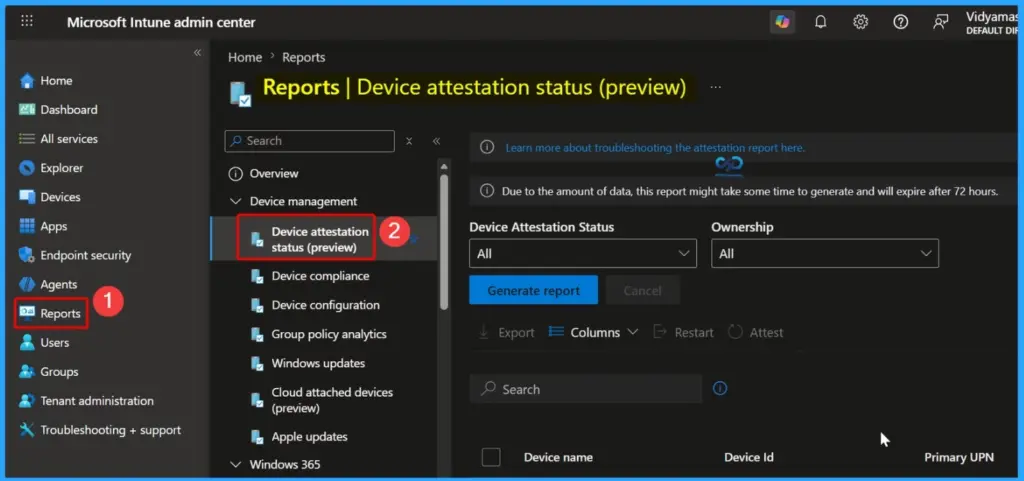Click the Apple updates report icon
This screenshot has width=1024, height=481.
[x=257, y=437]
